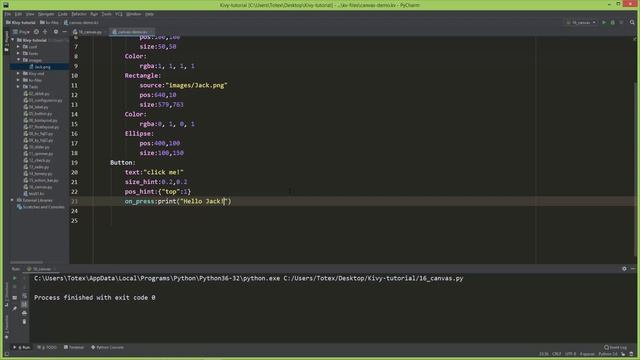The height and width of the screenshot is (360, 640).
Task: Toggle the 1: Project side tab
Action: [x=6, y=41]
